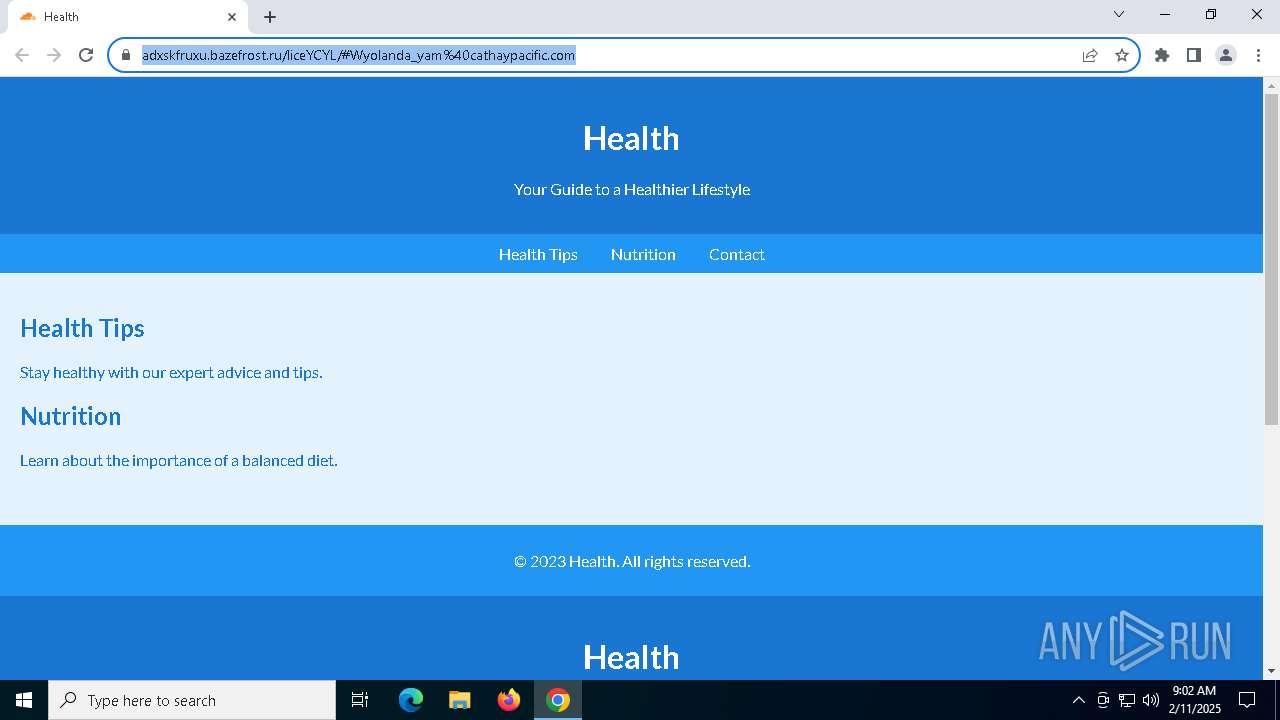
Task: Click the Health Tips section heading
Action: pos(82,328)
